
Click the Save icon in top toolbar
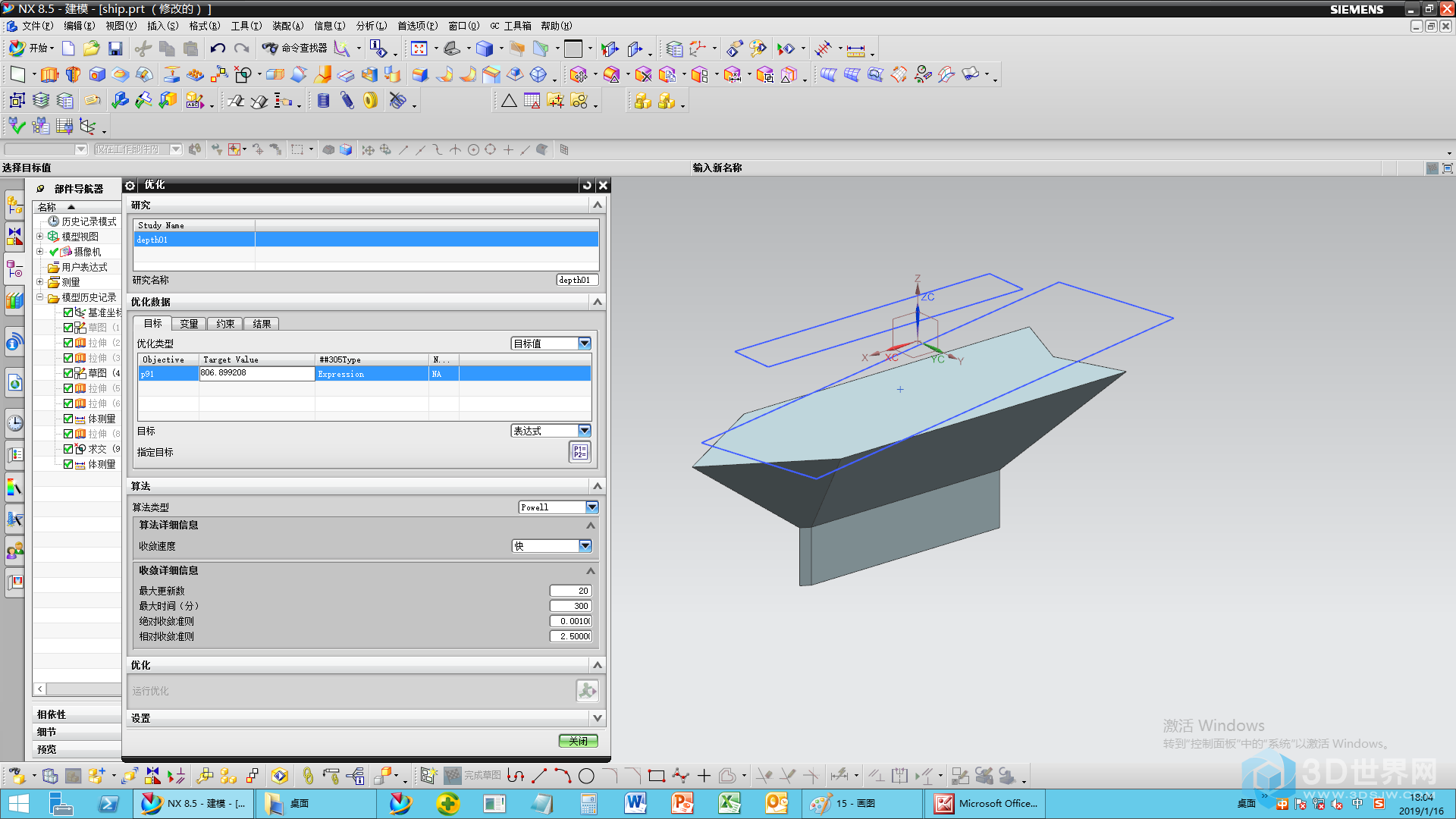(115, 49)
